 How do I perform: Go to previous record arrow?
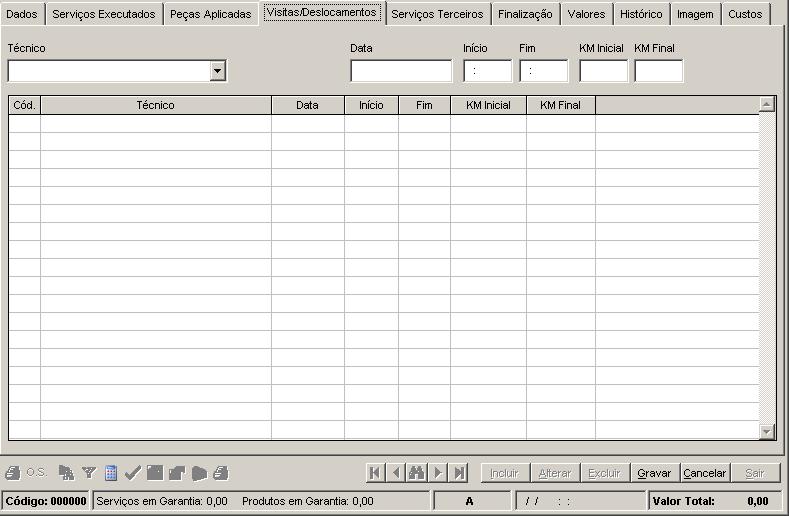[396, 473]
